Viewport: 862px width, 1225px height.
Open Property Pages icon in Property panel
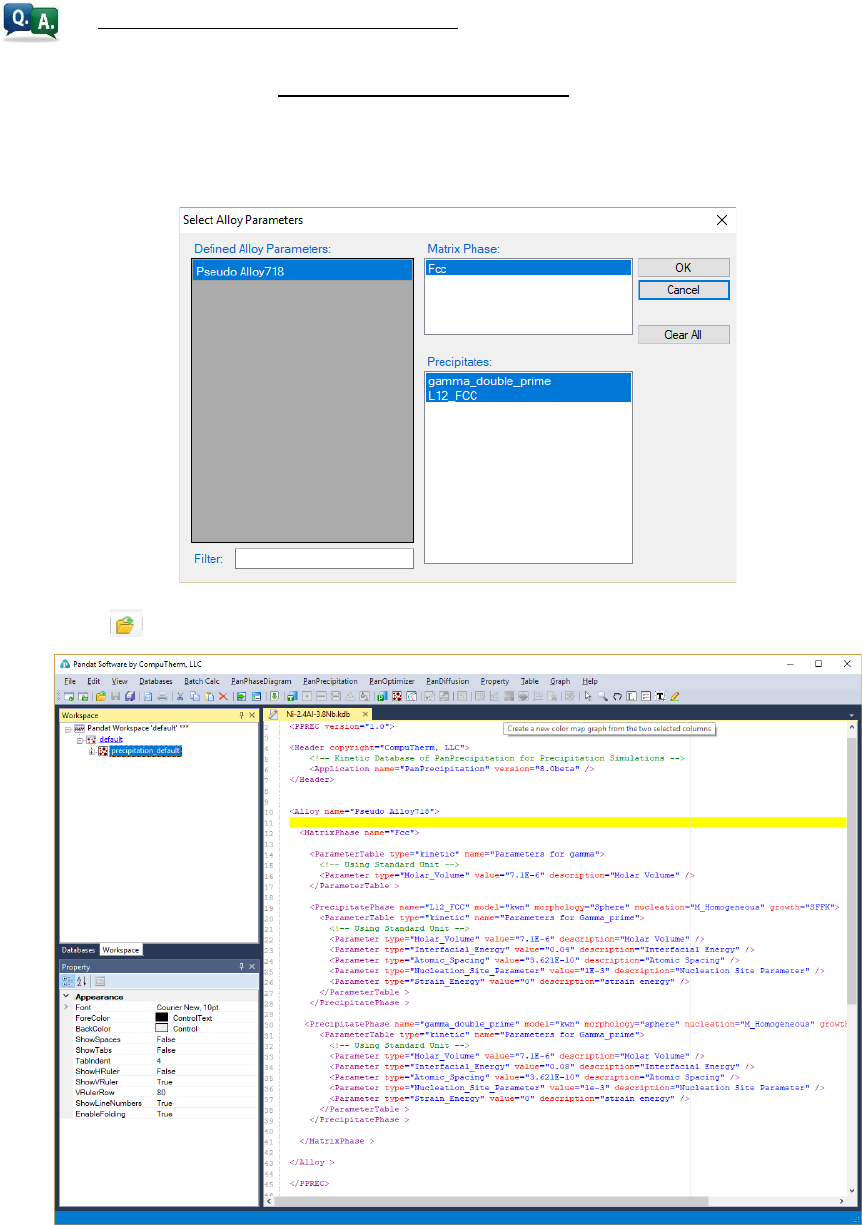coord(100,982)
